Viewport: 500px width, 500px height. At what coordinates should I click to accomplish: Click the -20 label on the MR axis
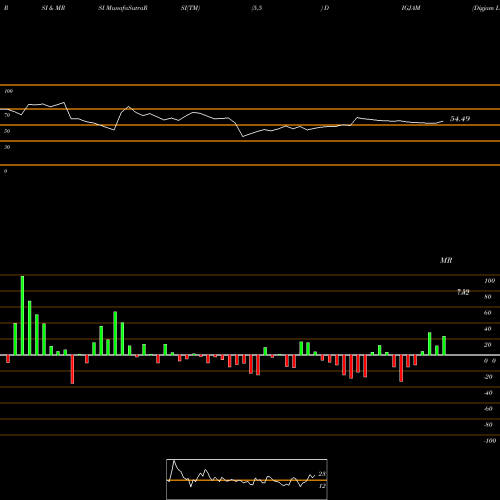[488, 377]
